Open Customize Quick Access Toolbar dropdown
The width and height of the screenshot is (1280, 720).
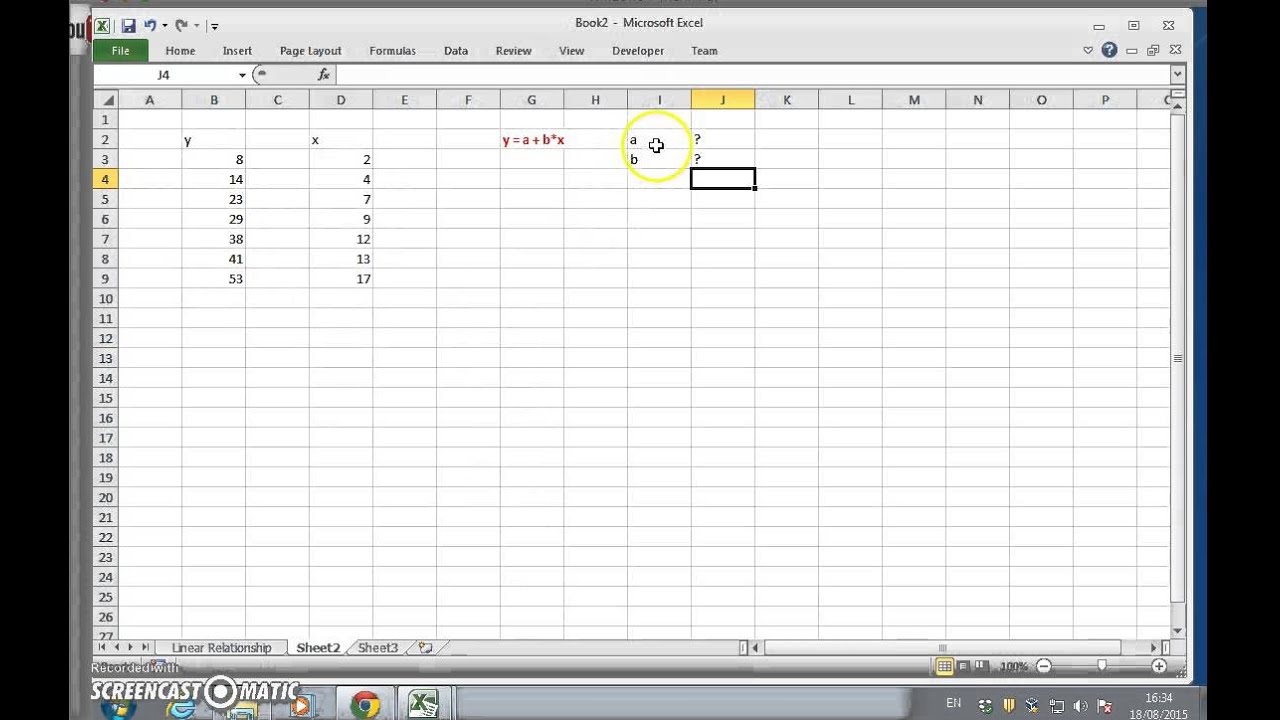(x=214, y=27)
